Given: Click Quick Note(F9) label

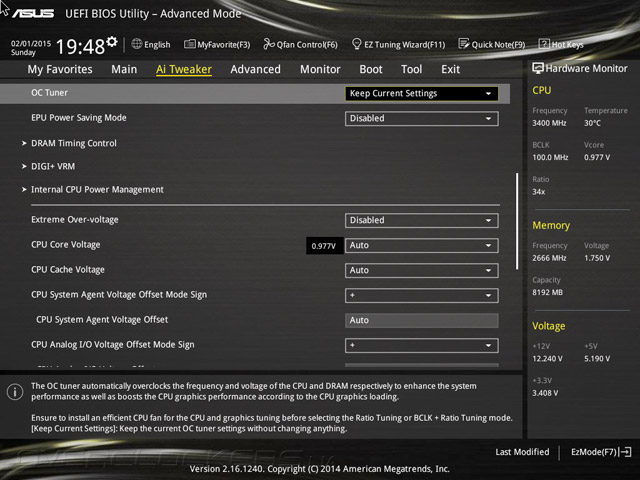Looking at the screenshot, I should coord(498,44).
